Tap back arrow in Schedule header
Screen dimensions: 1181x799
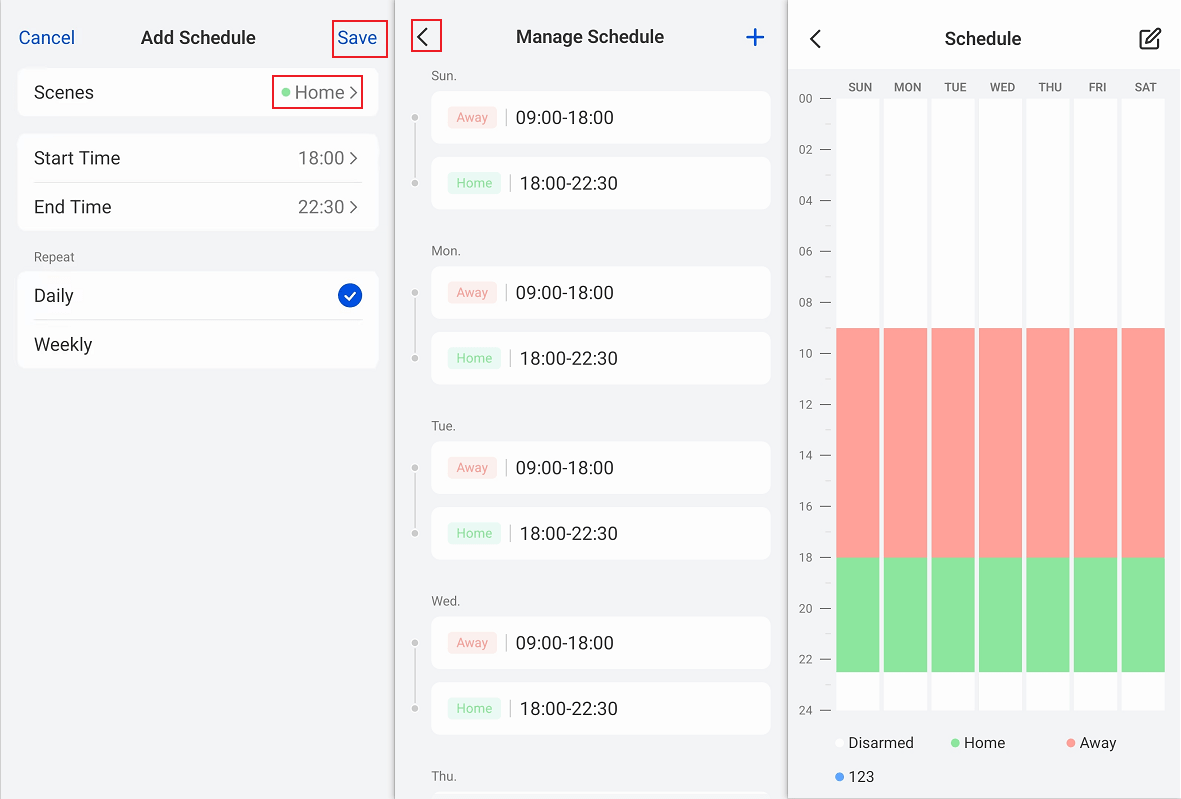(x=815, y=39)
